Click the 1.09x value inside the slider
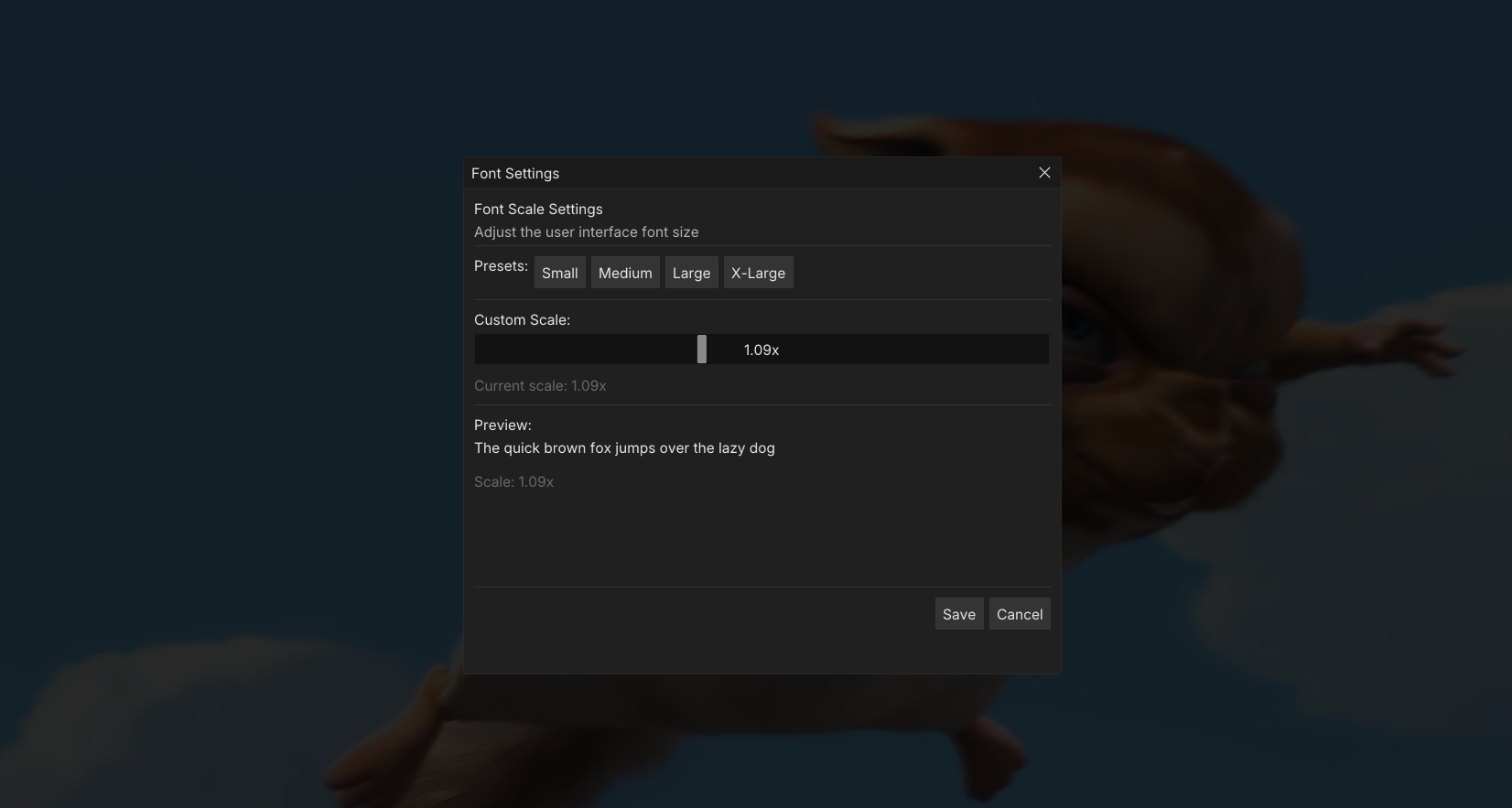Image resolution: width=1512 pixels, height=808 pixels. (761, 350)
